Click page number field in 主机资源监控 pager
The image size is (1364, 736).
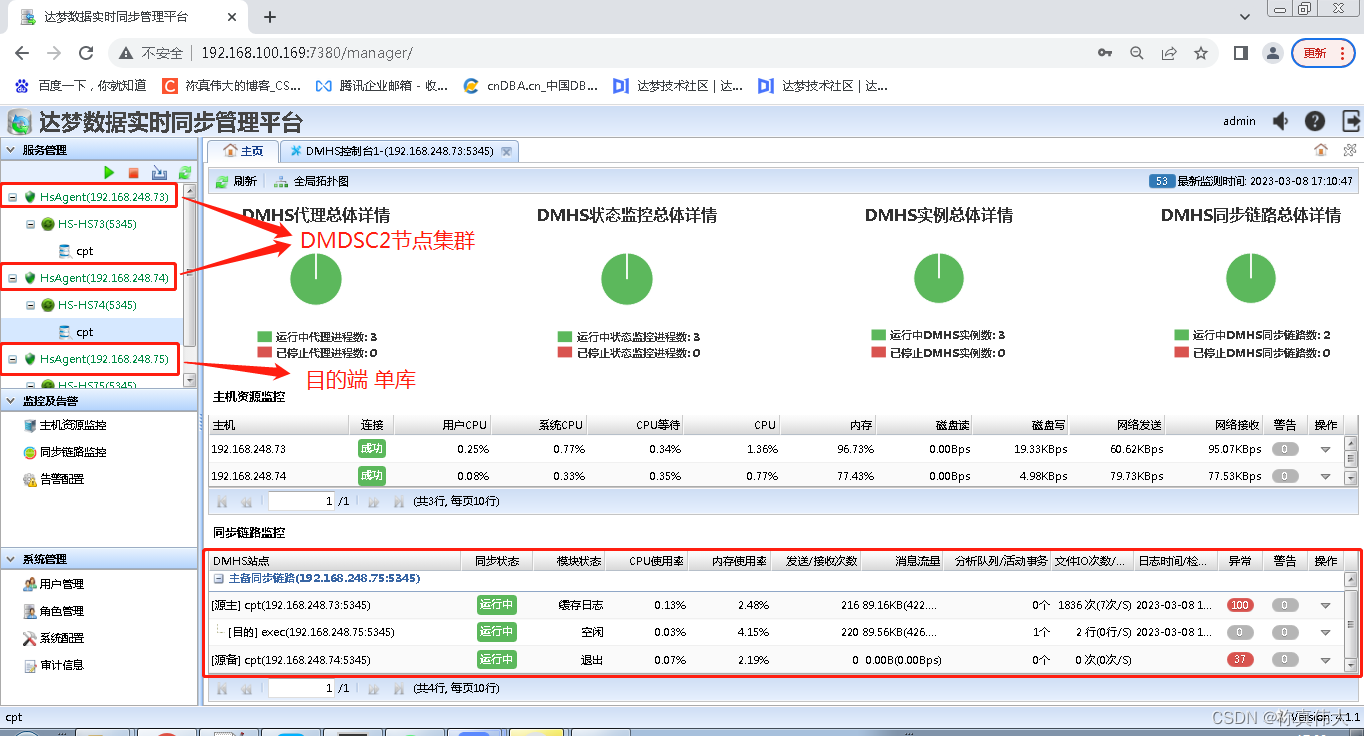pyautogui.click(x=300, y=501)
